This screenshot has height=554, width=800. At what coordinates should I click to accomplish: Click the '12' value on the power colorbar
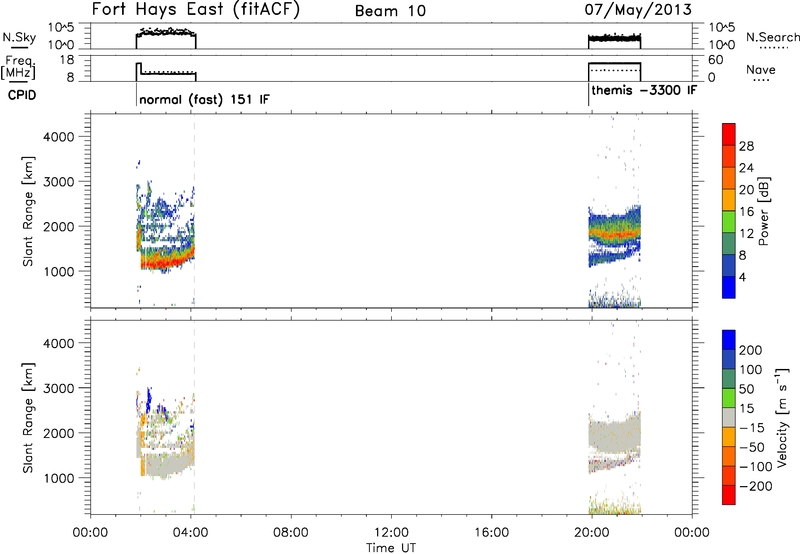746,234
